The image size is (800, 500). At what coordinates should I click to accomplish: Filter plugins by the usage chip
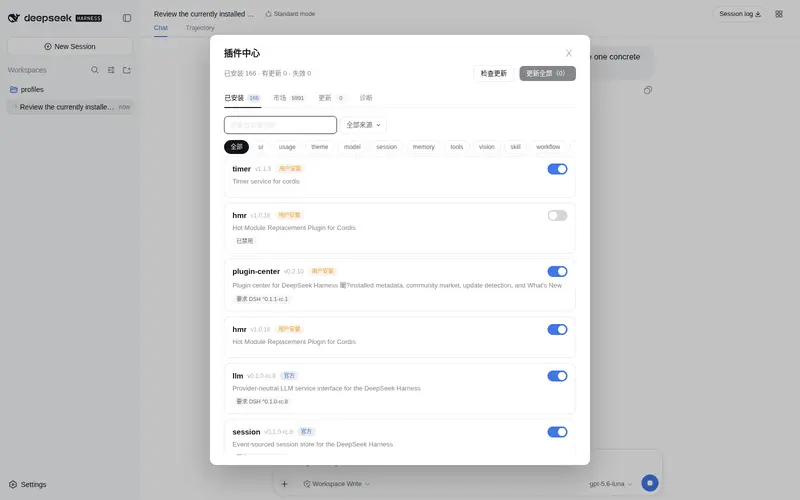pyautogui.click(x=287, y=147)
